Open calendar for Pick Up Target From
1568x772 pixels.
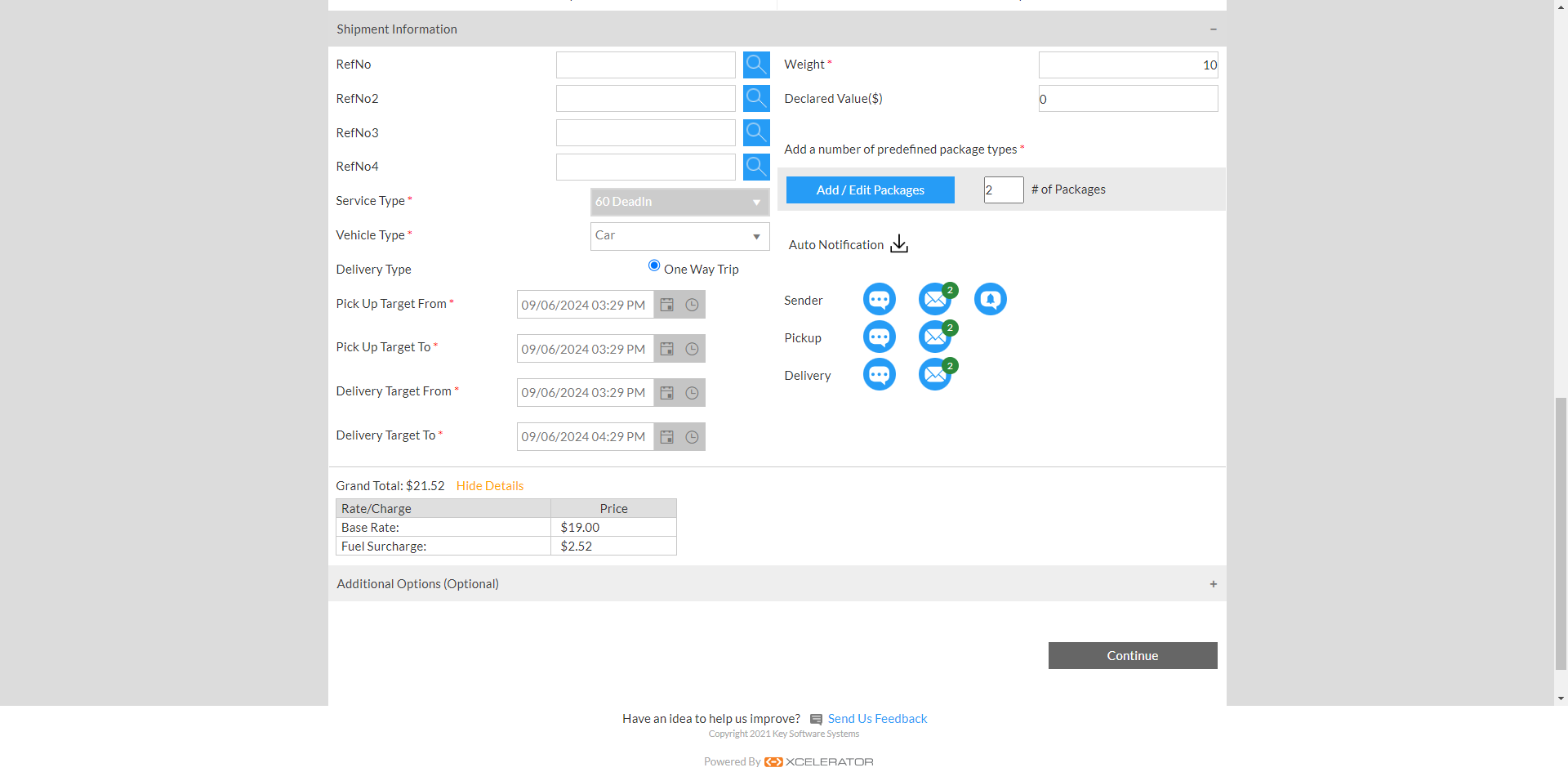(x=667, y=305)
